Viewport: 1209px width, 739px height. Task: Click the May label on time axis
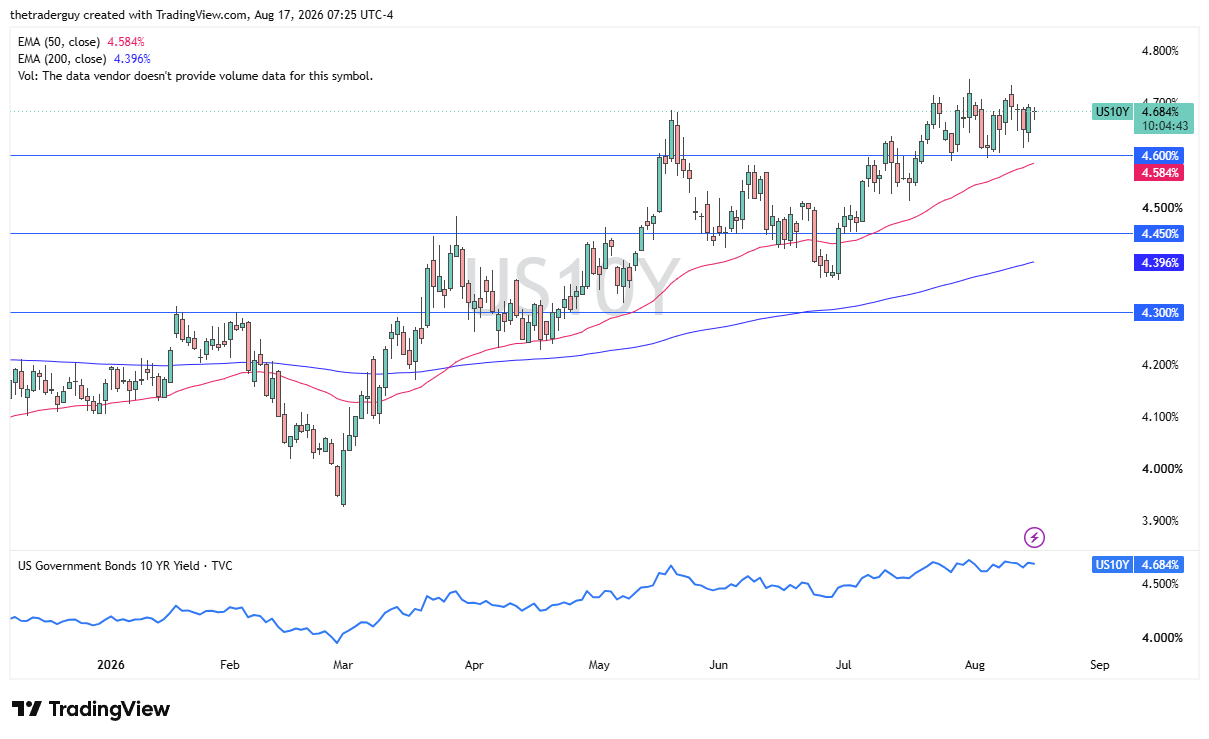coord(599,664)
